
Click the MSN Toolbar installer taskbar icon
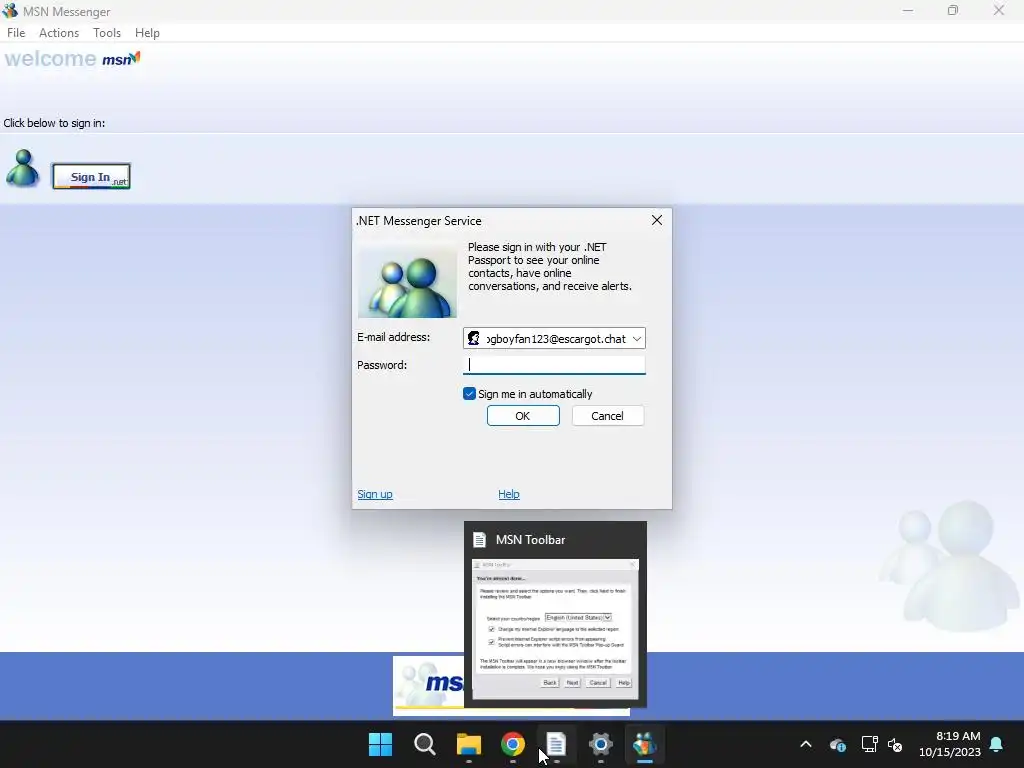556,744
